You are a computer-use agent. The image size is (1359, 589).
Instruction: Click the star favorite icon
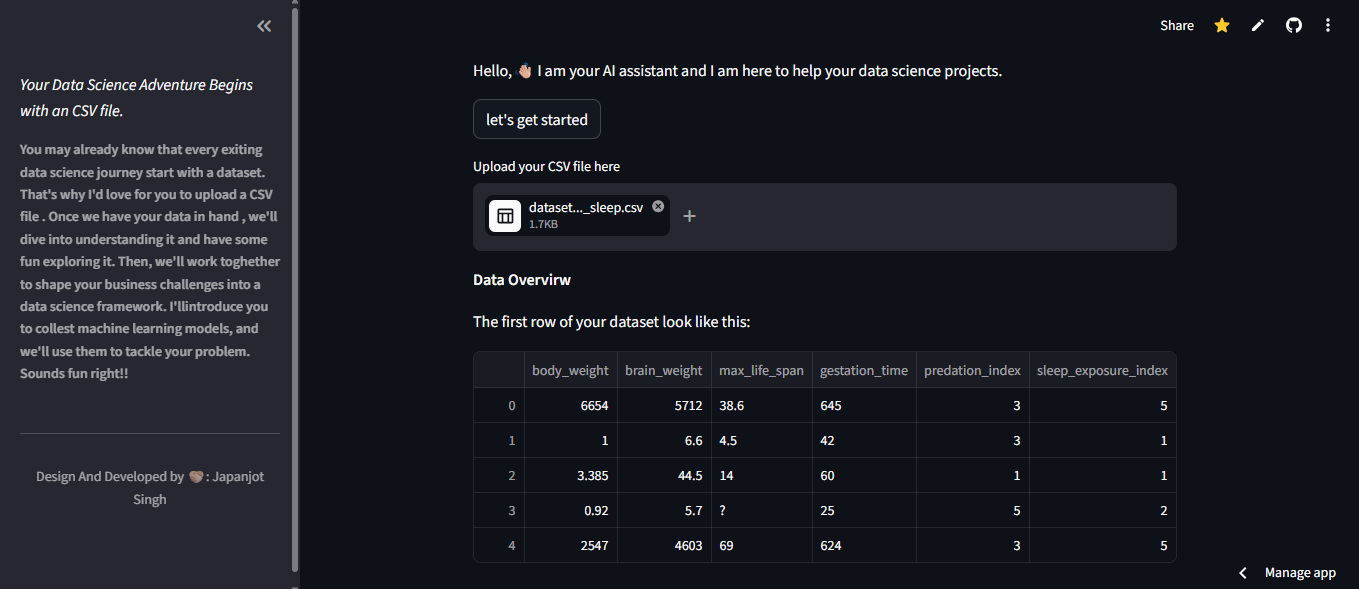pyautogui.click(x=1222, y=25)
